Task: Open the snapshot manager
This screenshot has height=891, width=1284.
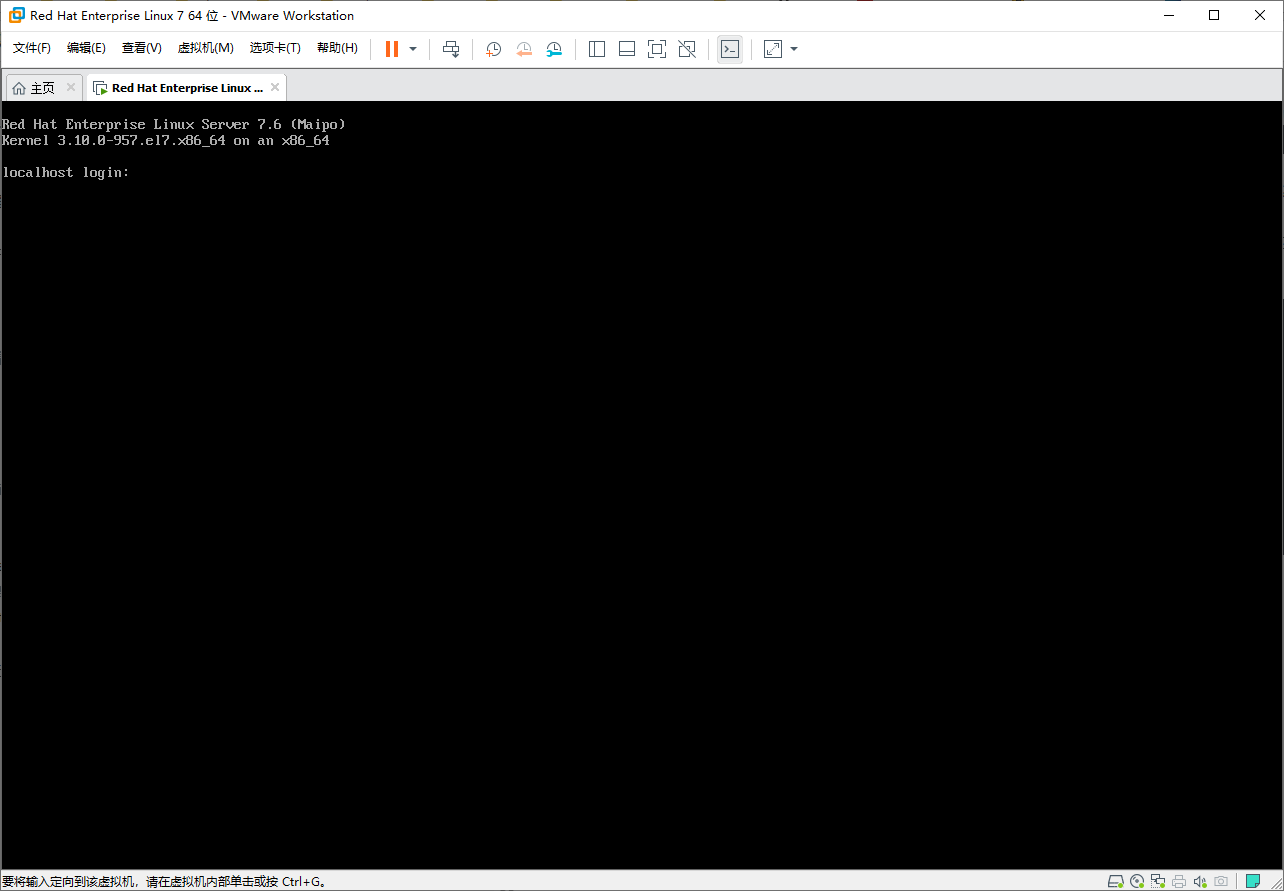Action: coord(554,48)
